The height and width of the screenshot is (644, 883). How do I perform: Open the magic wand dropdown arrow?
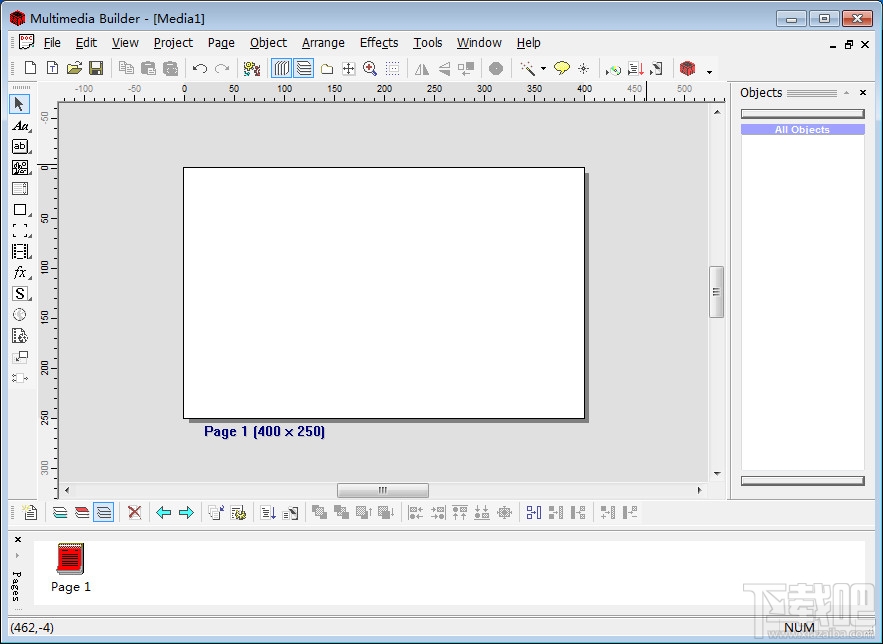point(543,70)
